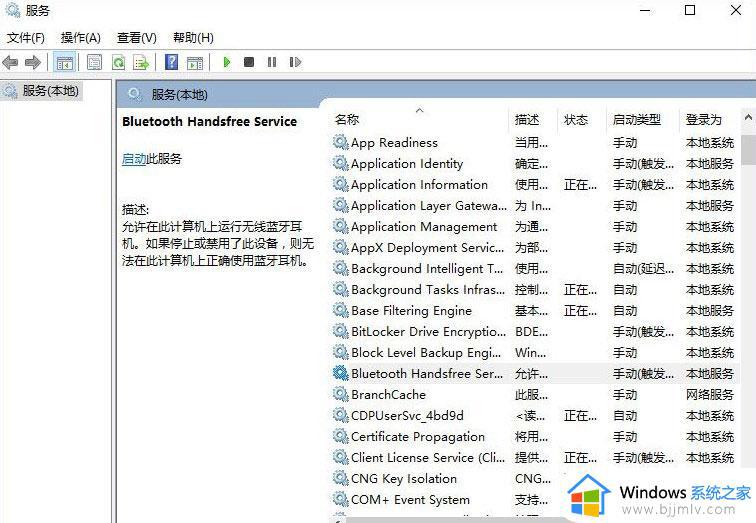Click gear icon of Block Level Backup Engine
The height and width of the screenshot is (523, 756).
(x=341, y=352)
